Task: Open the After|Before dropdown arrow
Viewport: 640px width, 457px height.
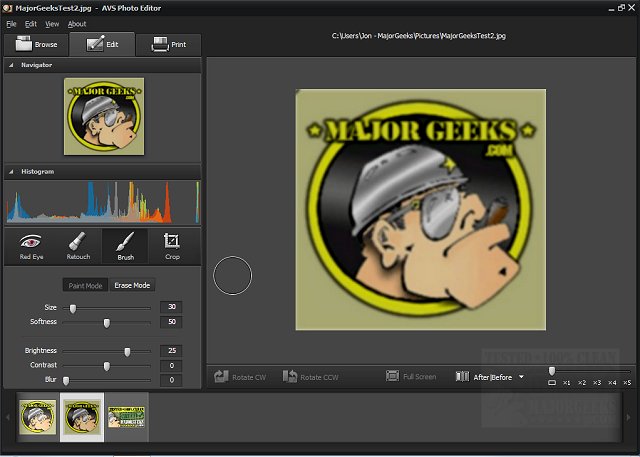Action: [522, 377]
